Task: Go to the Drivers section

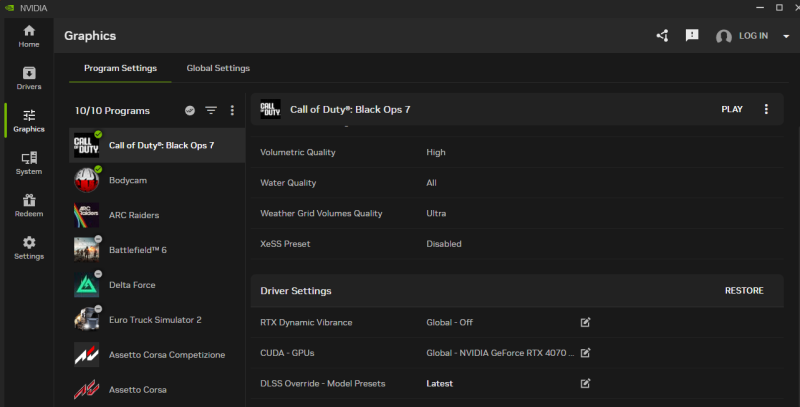Action: [x=29, y=77]
